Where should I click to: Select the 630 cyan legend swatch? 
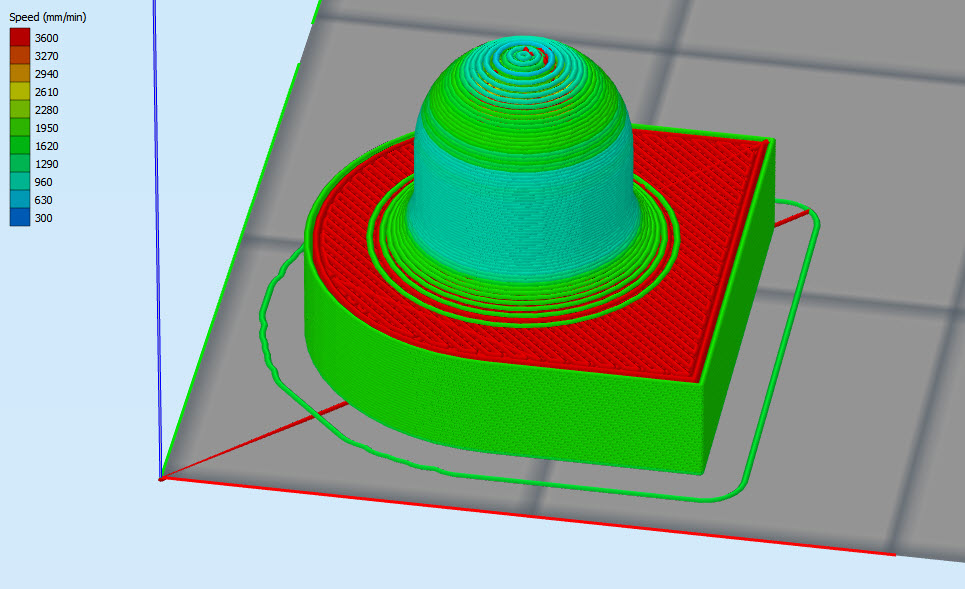(20, 199)
